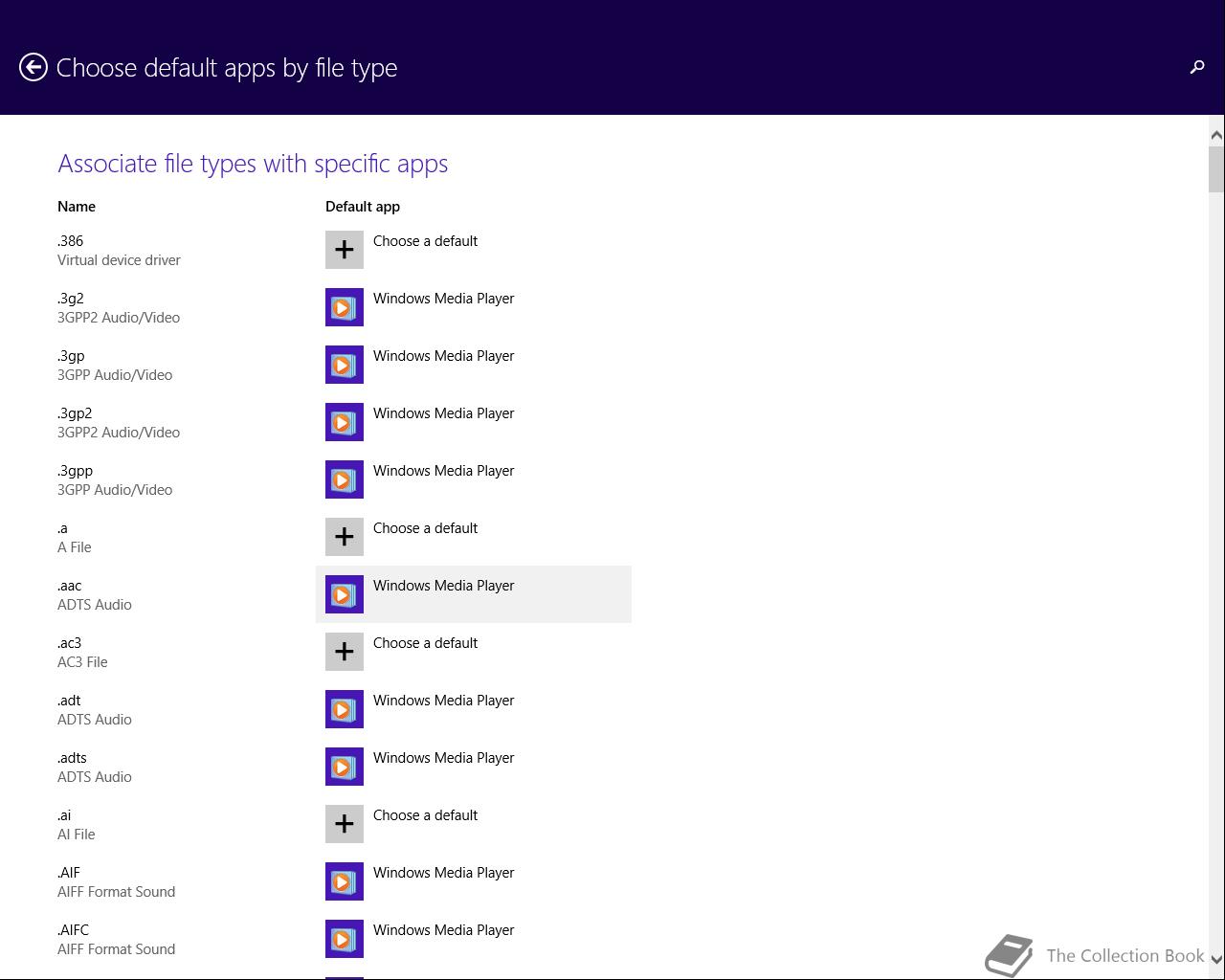This screenshot has height=980, width=1225.
Task: Go back using the arrow icon
Action: click(33, 67)
